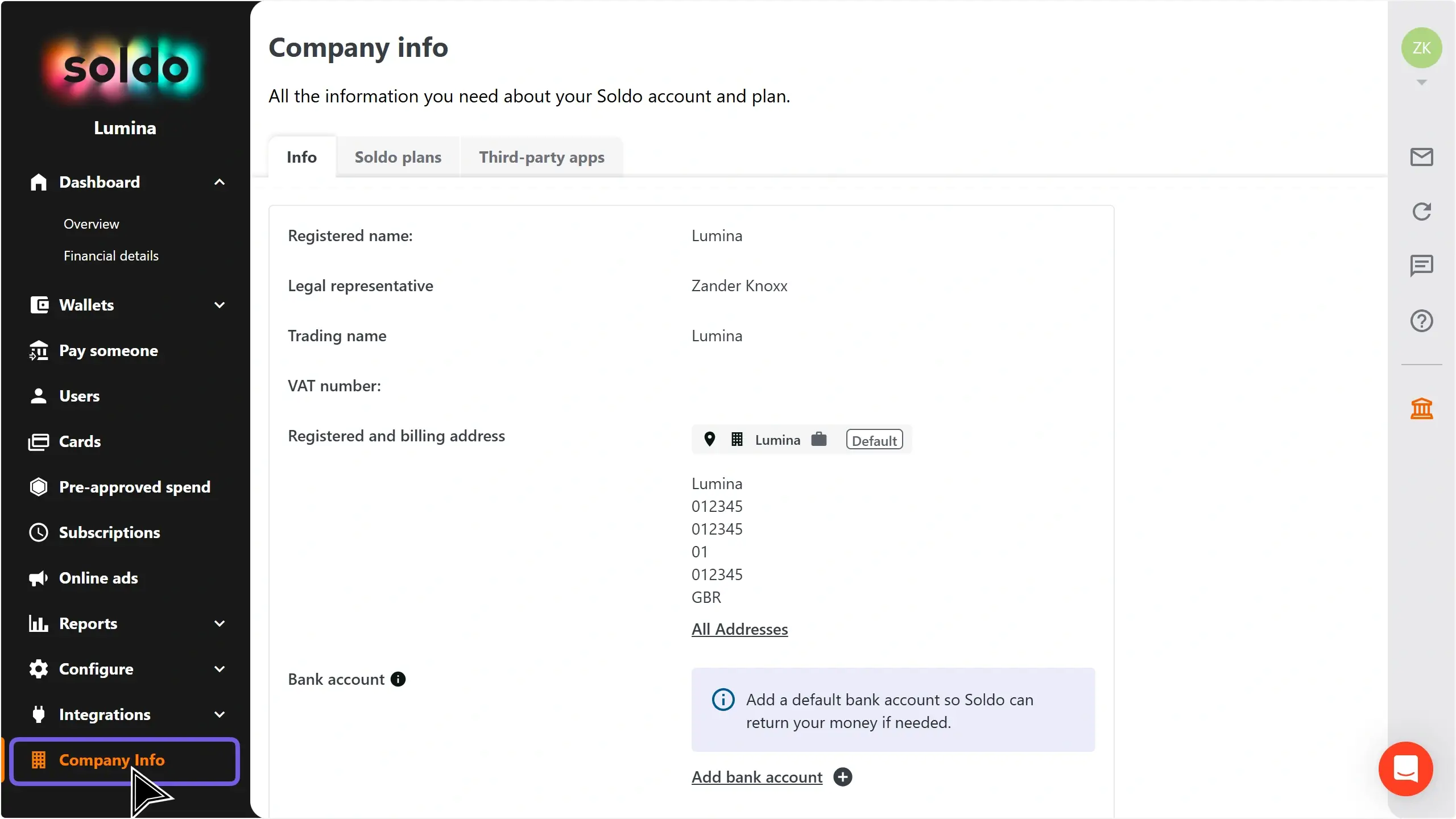Click the orange bank building icon
The height and width of the screenshot is (819, 1456).
(1421, 408)
